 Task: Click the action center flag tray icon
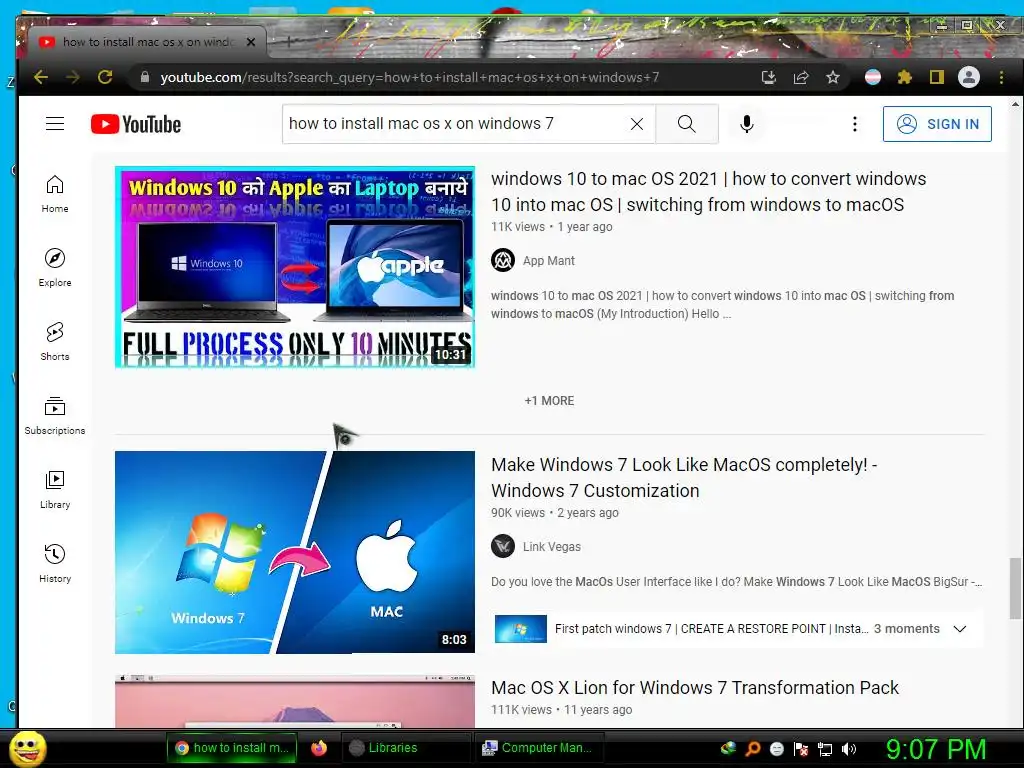point(801,749)
